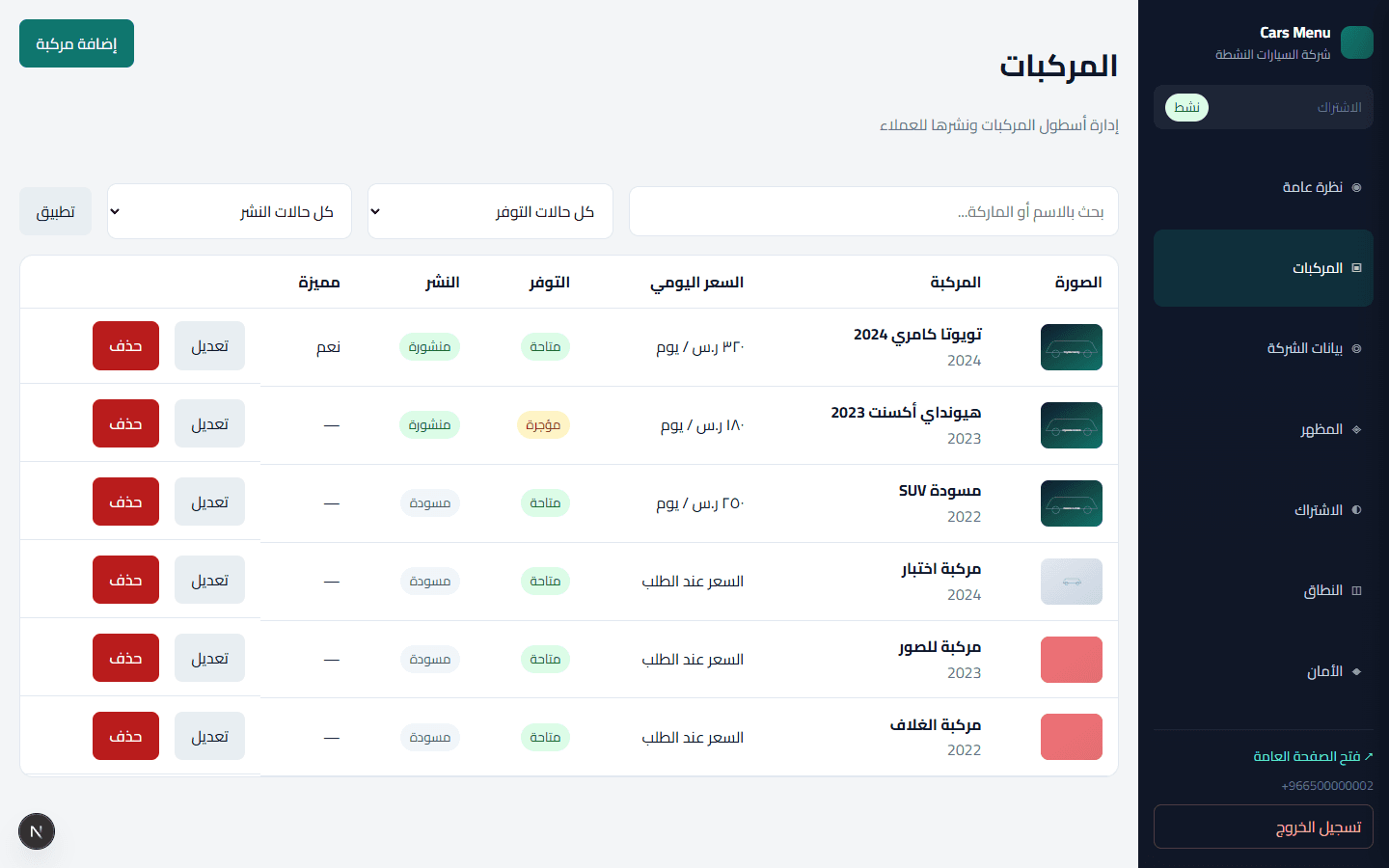The height and width of the screenshot is (868, 1389).
Task: Edit the مسودة SUV row
Action: (209, 502)
